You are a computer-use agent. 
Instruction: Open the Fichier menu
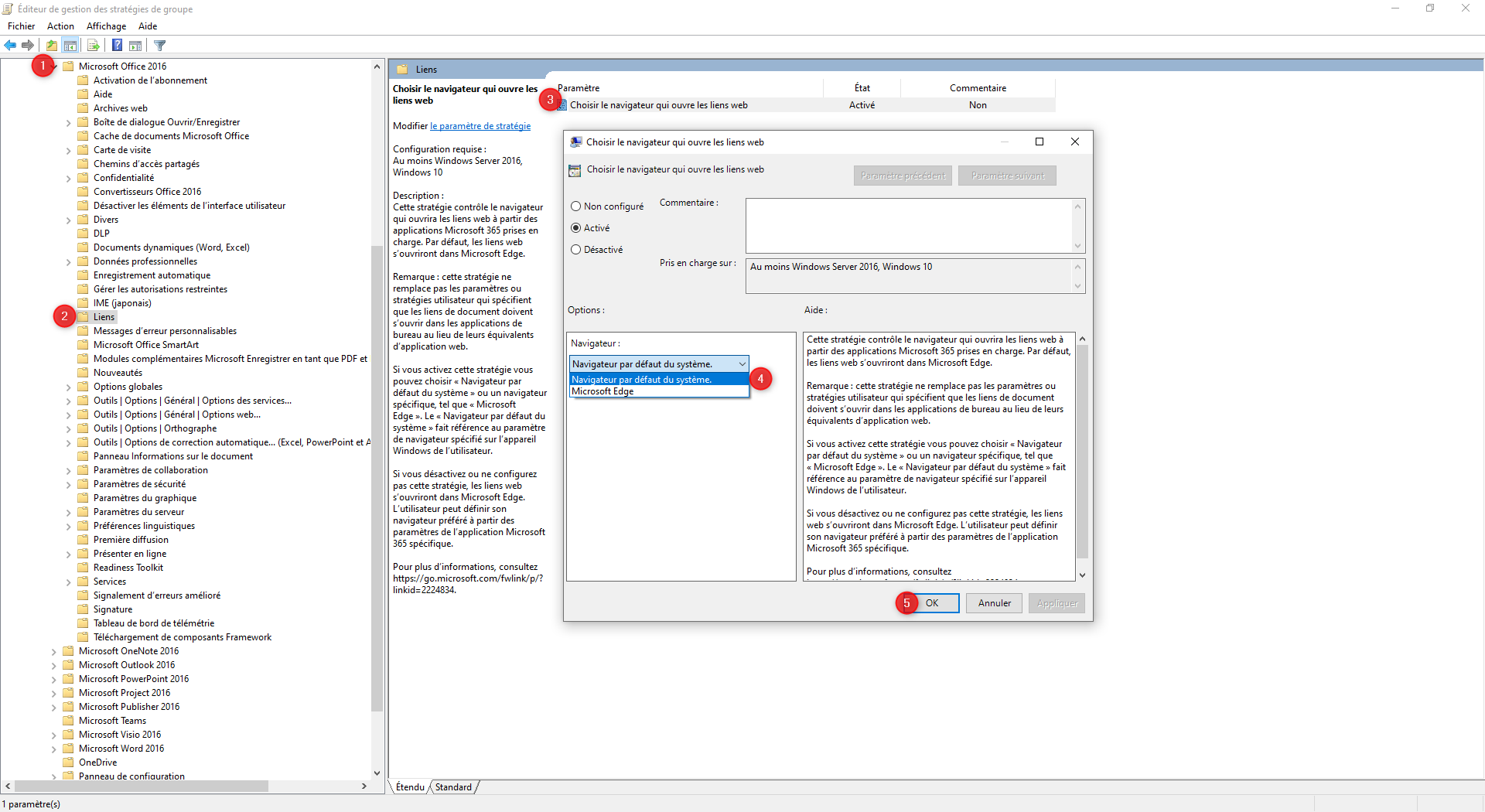click(x=21, y=26)
